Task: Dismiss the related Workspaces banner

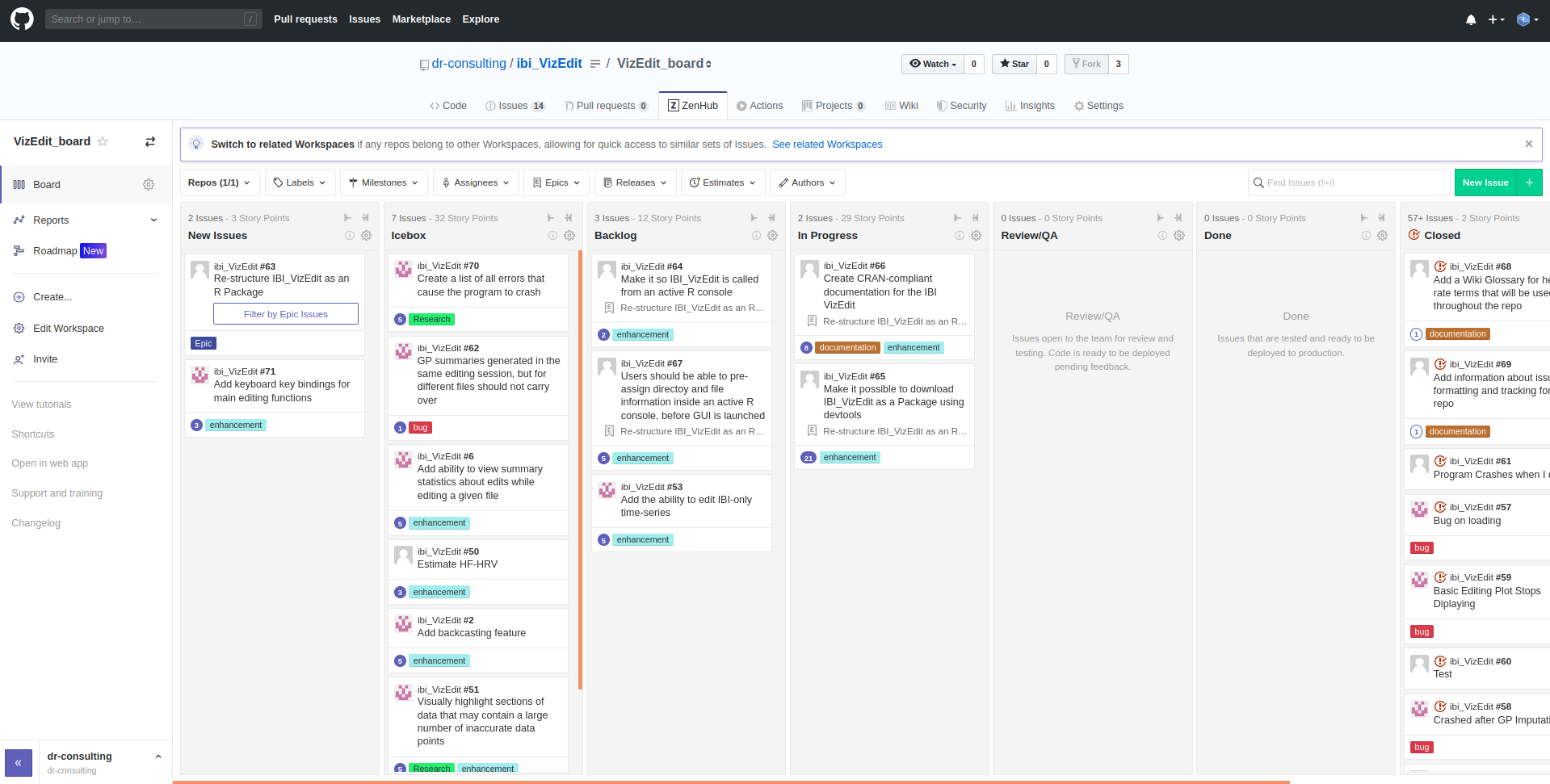Action: [1528, 144]
